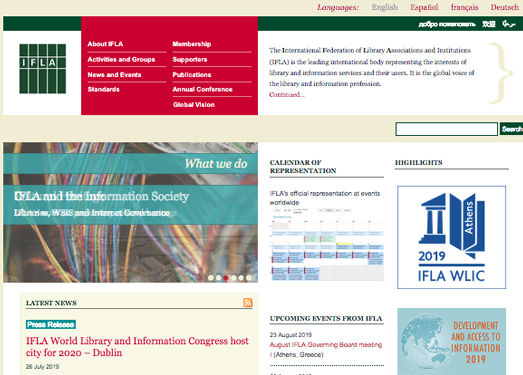Focus the site search field
Viewport: 523px width, 375px height.
point(446,129)
